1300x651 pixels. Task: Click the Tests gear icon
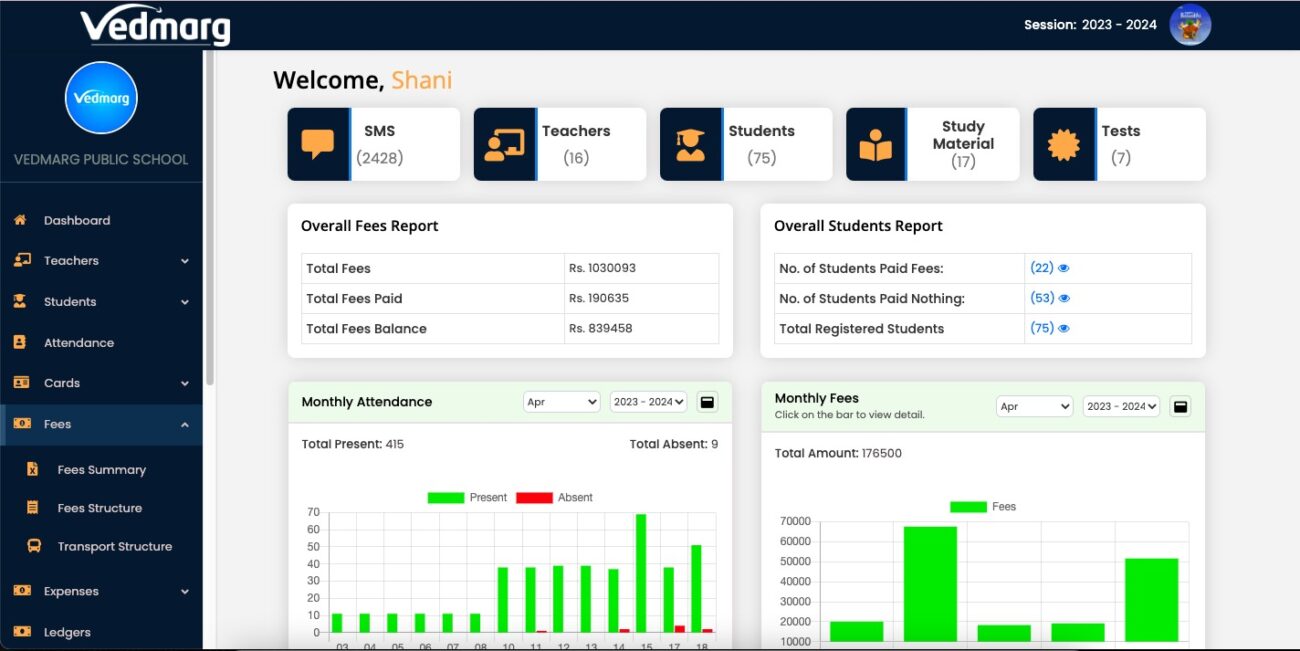(x=1063, y=143)
